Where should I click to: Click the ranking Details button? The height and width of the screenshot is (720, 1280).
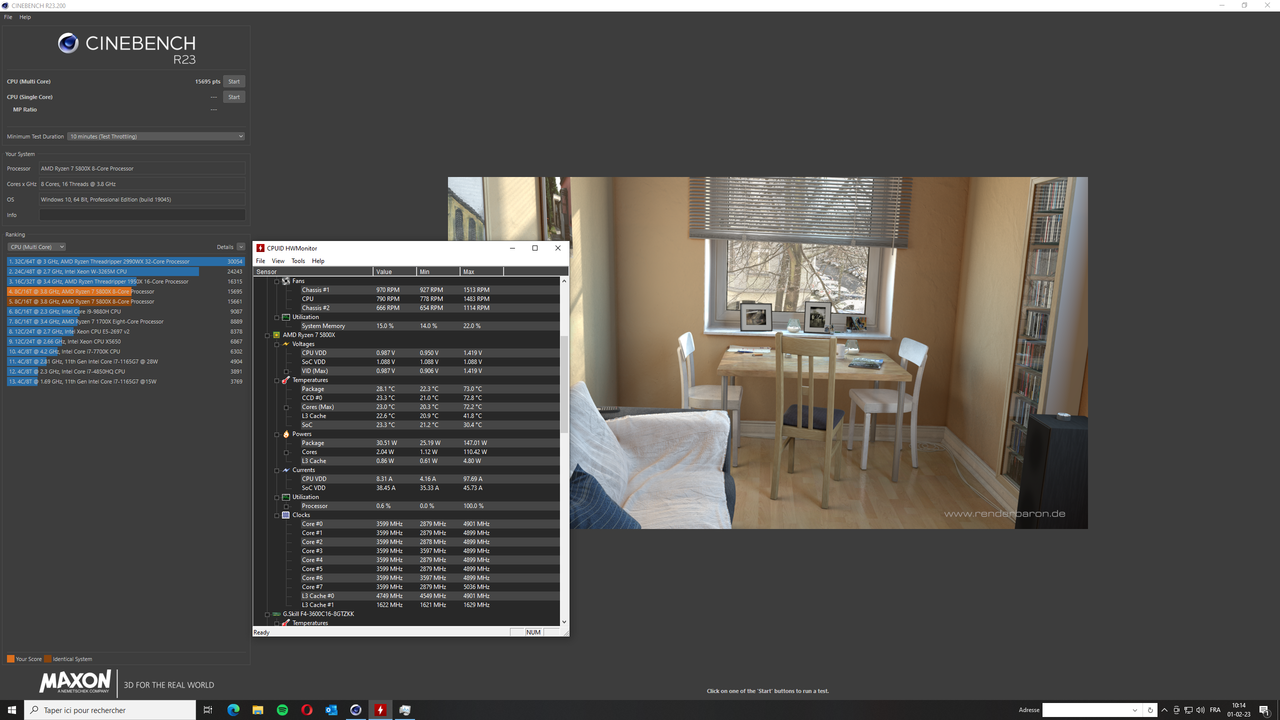[225, 247]
